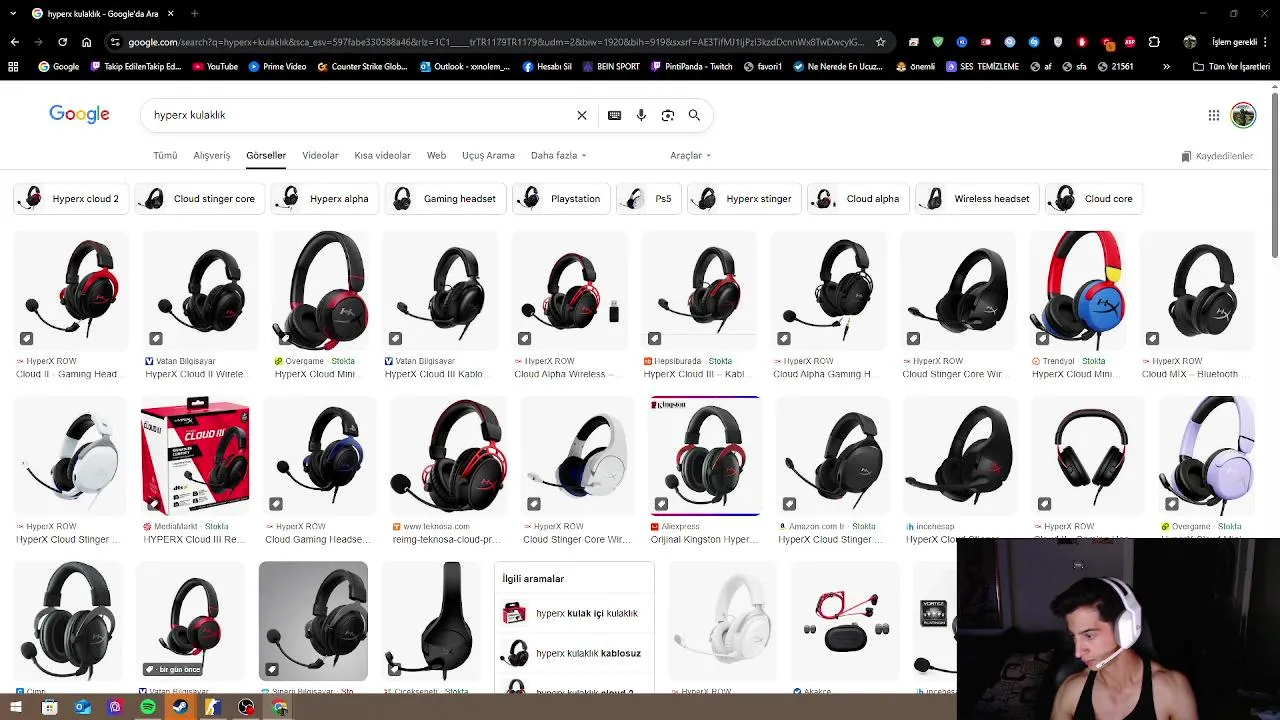Open the Tüm Yer İşaretleri folder
The width and height of the screenshot is (1280, 720).
click(1231, 67)
